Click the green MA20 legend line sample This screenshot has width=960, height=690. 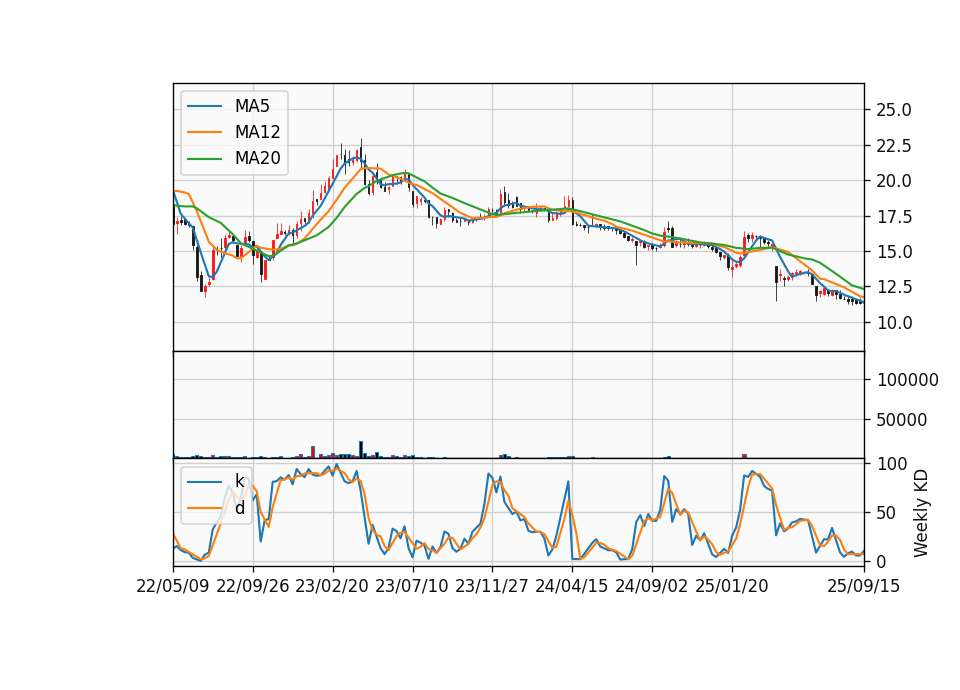204,158
